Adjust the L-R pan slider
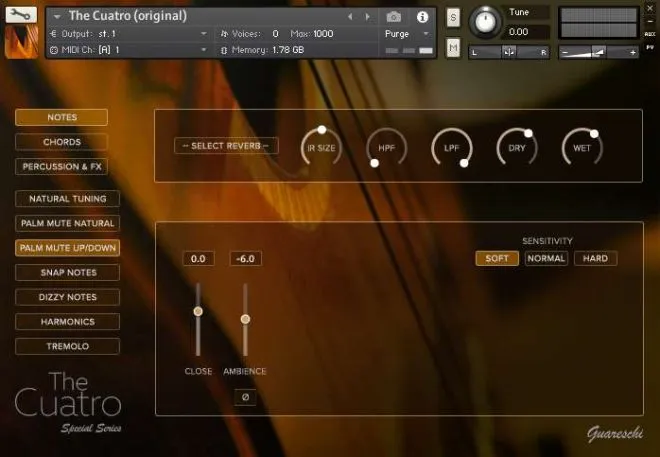This screenshot has width=660, height=457. point(509,52)
